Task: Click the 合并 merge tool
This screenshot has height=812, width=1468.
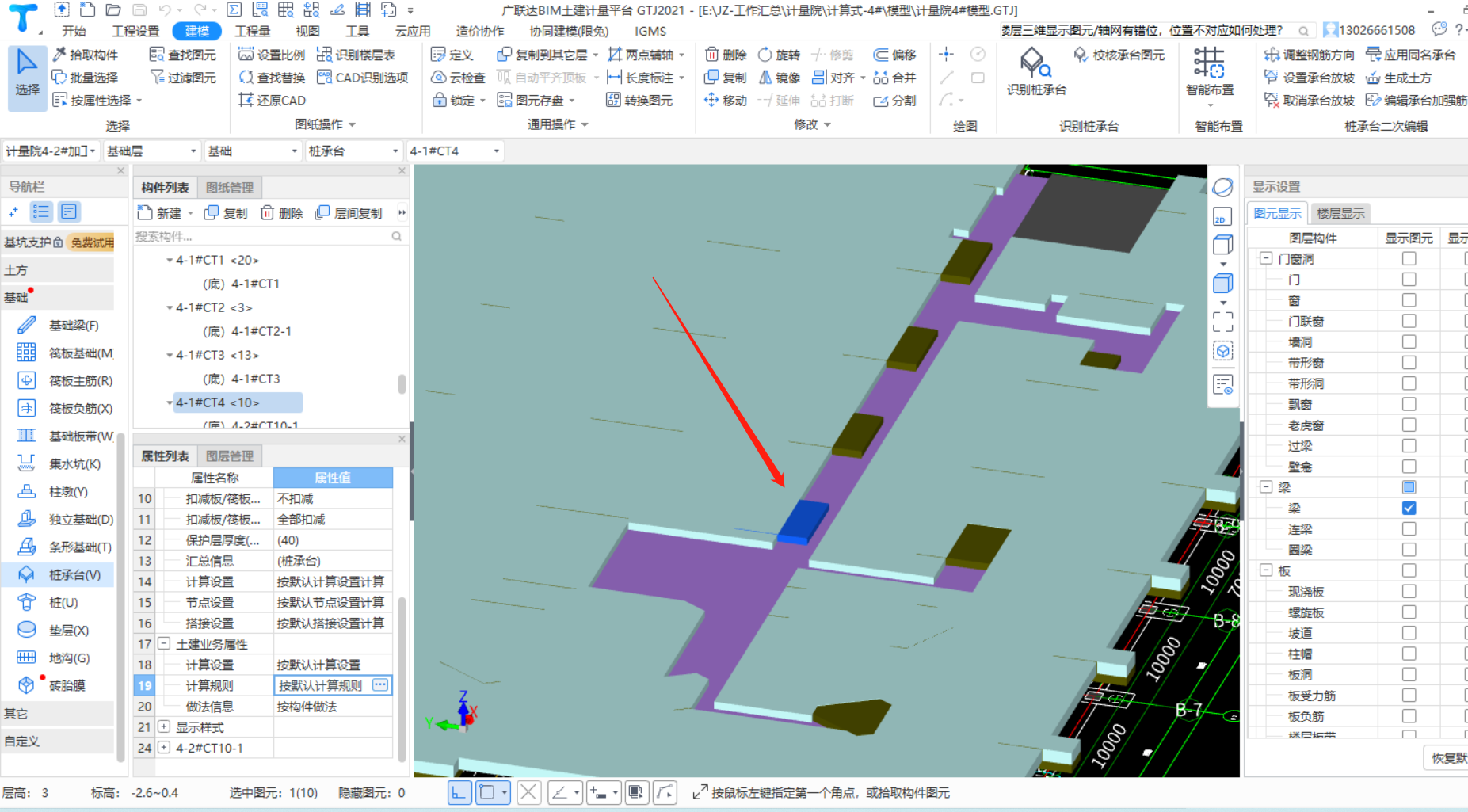Action: click(x=894, y=78)
